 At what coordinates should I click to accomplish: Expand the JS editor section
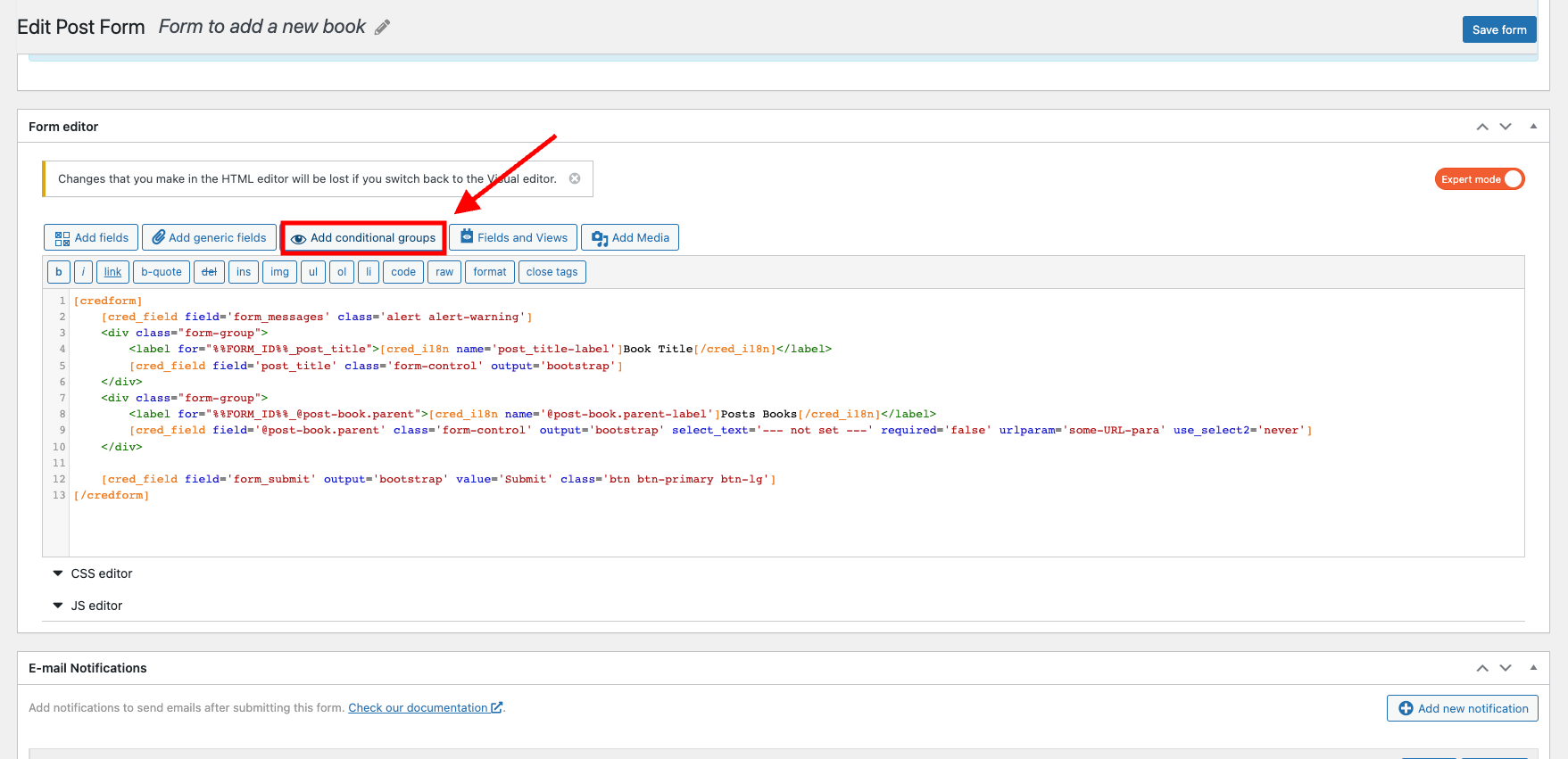pos(87,606)
